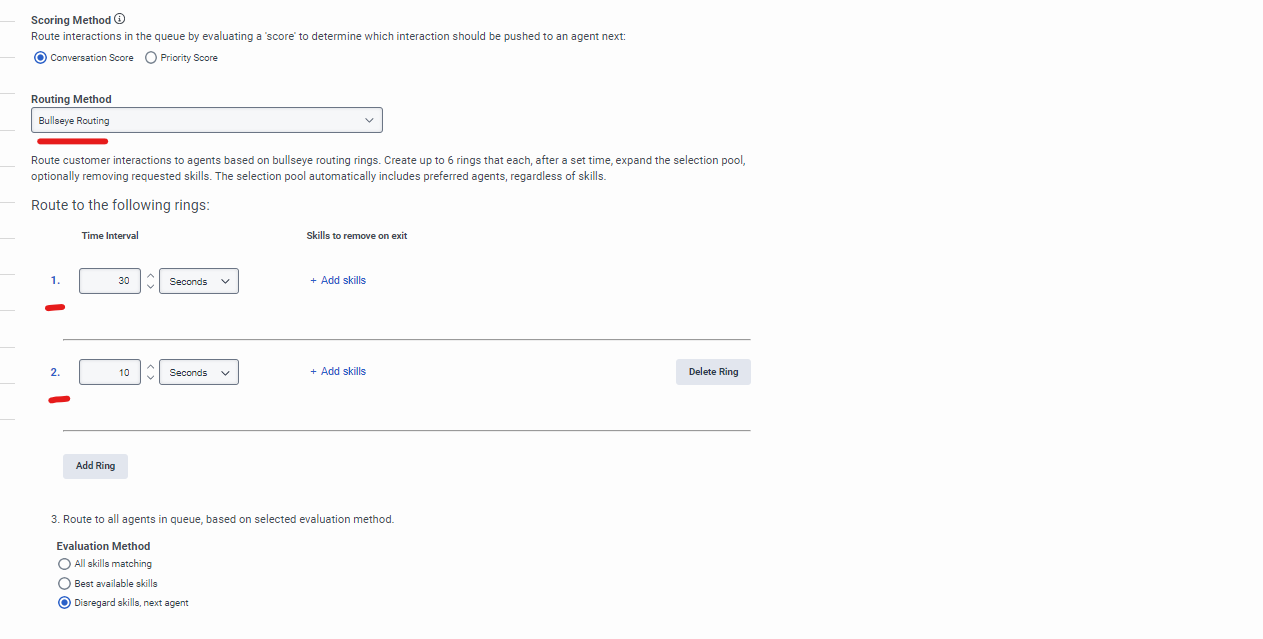Select the Conversation Score option
Image resolution: width=1263 pixels, height=639 pixels.
40,57
